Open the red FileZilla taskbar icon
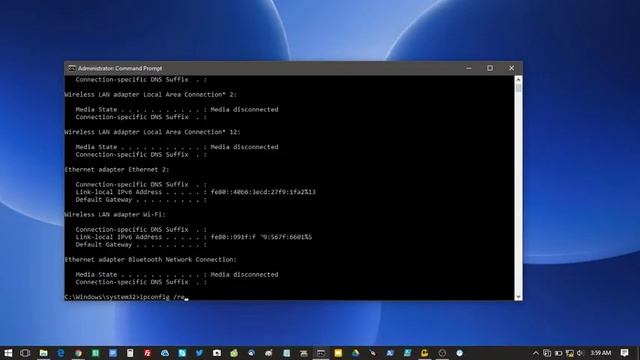640x360 pixels. click(147, 353)
